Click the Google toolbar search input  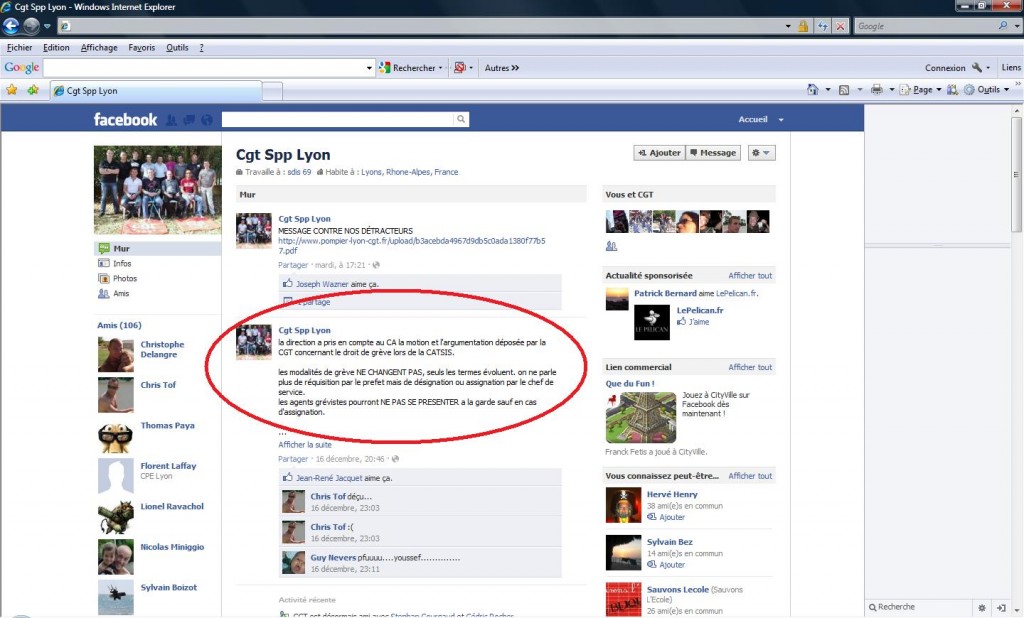(x=204, y=67)
